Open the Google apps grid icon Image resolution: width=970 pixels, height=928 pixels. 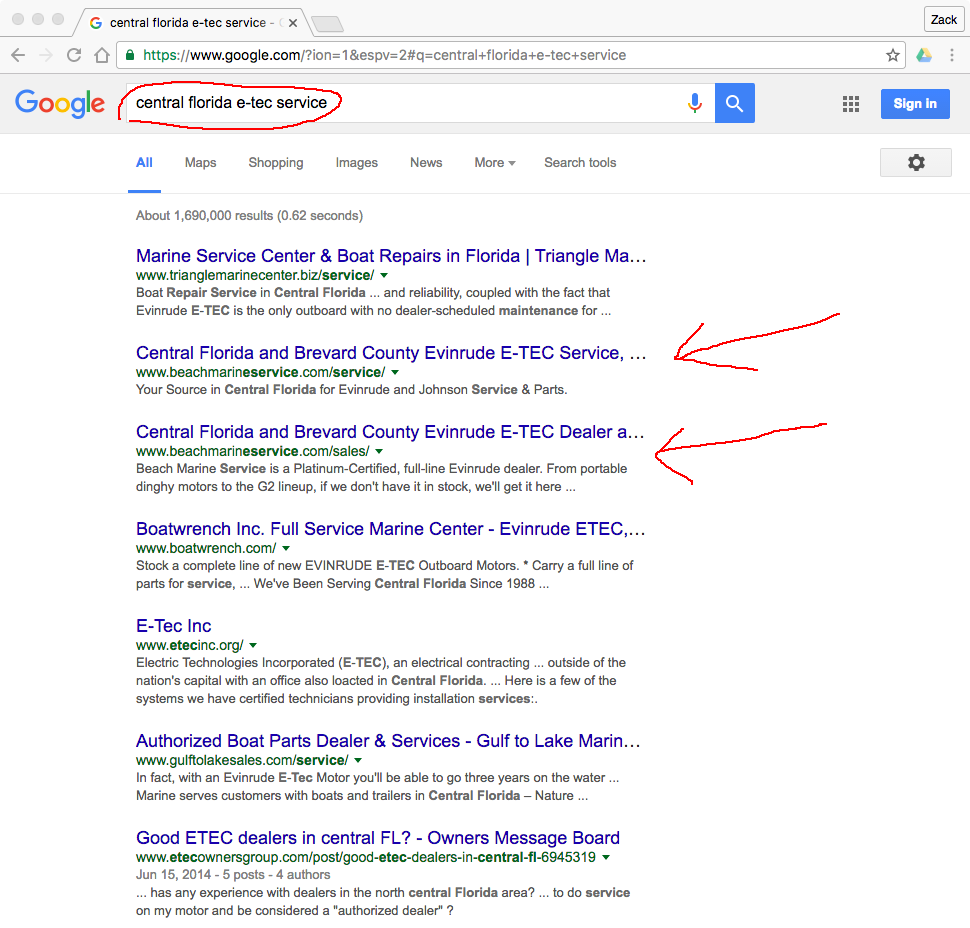[x=851, y=104]
